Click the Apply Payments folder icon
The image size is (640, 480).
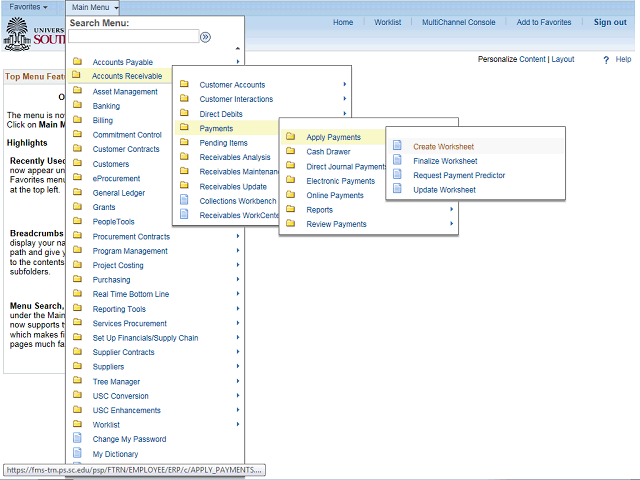[291, 137]
